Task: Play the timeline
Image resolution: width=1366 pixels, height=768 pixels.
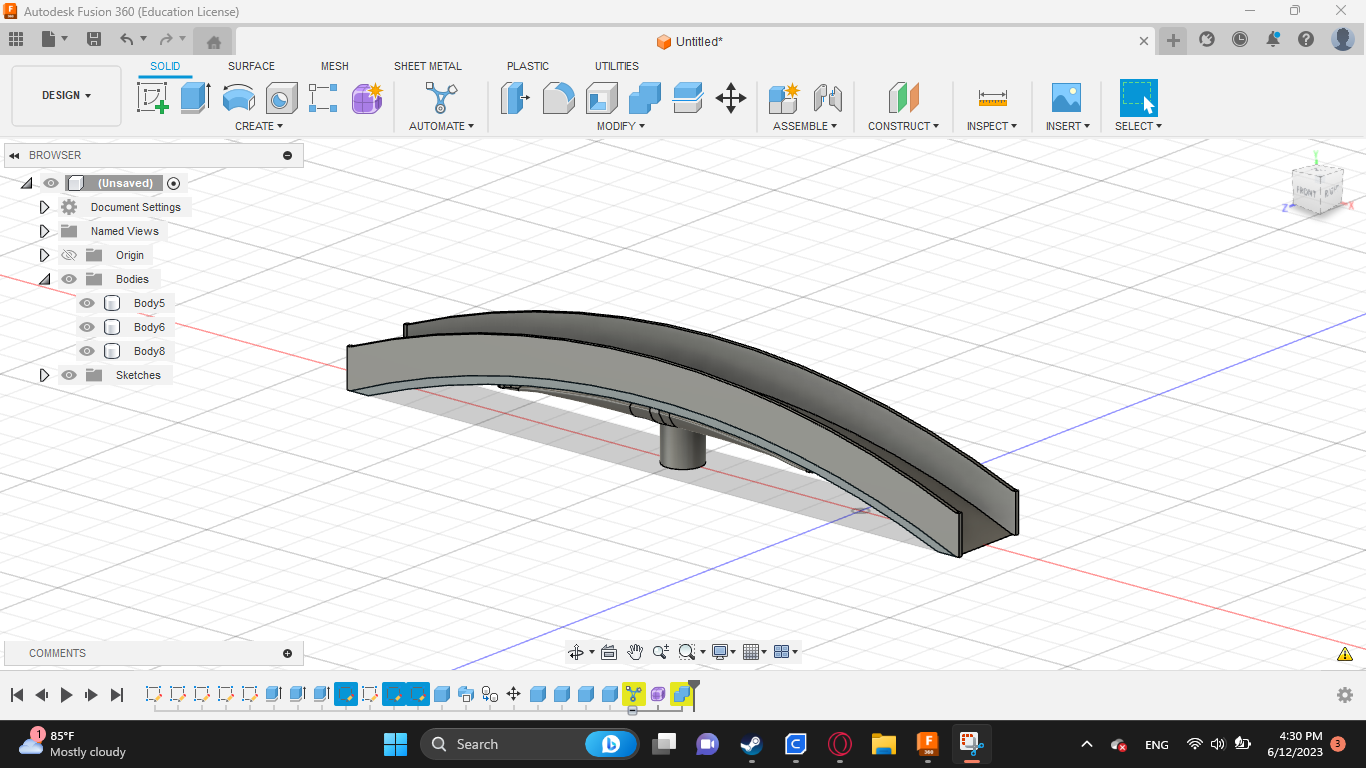Action: tap(67, 694)
